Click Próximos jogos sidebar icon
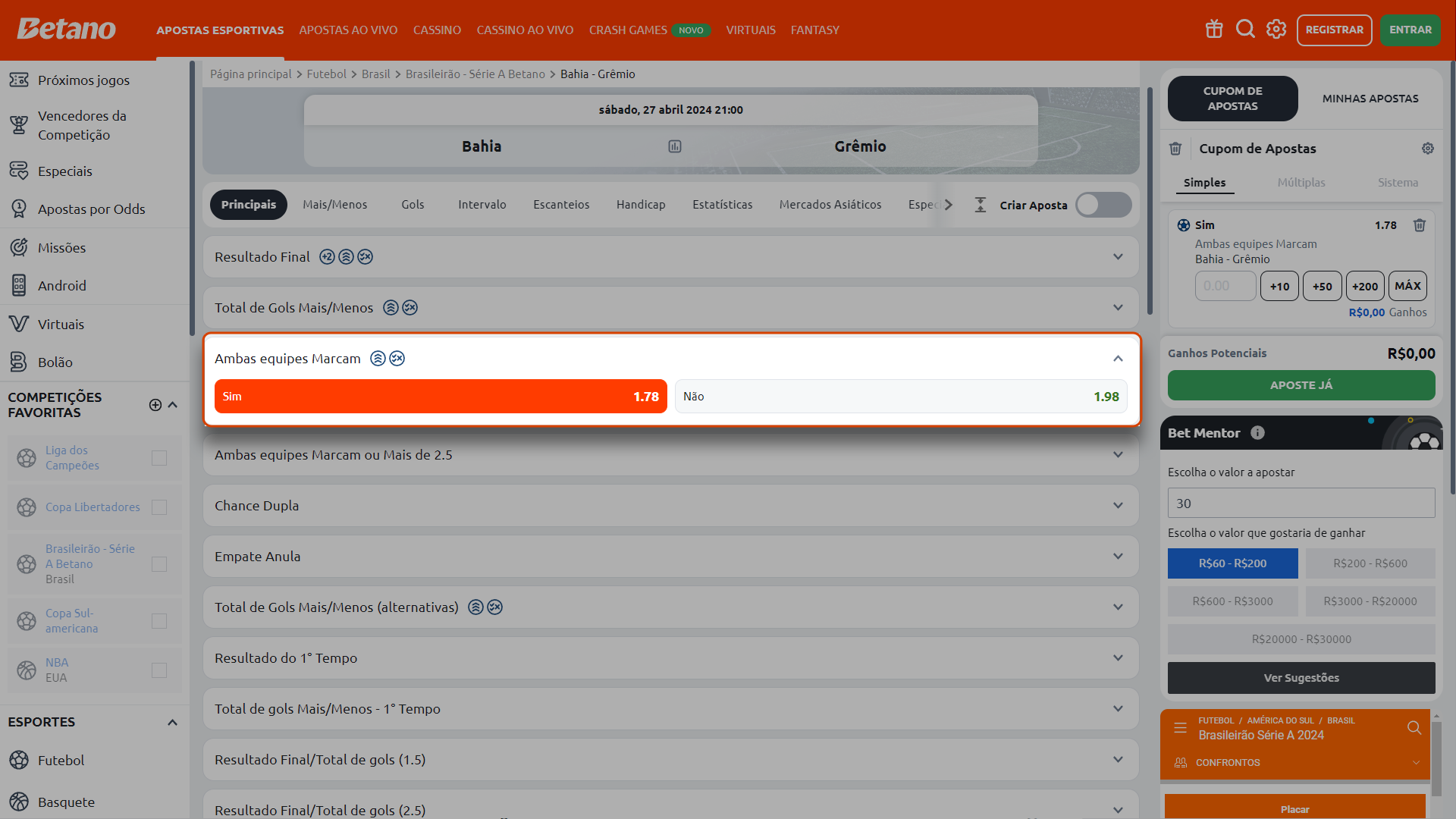This screenshot has width=1456, height=819. coord(19,80)
